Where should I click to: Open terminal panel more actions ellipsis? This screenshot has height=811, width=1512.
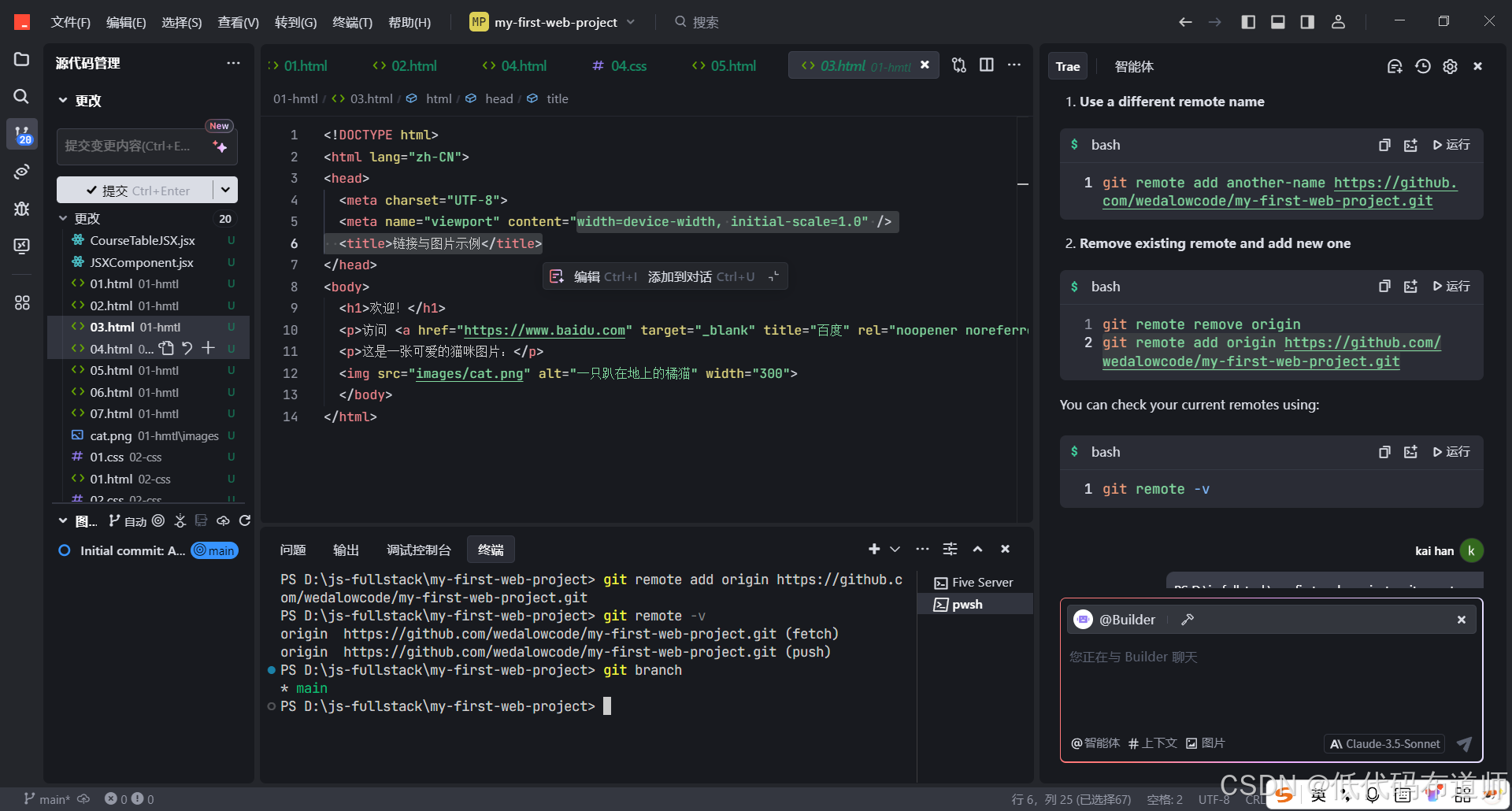(x=922, y=549)
